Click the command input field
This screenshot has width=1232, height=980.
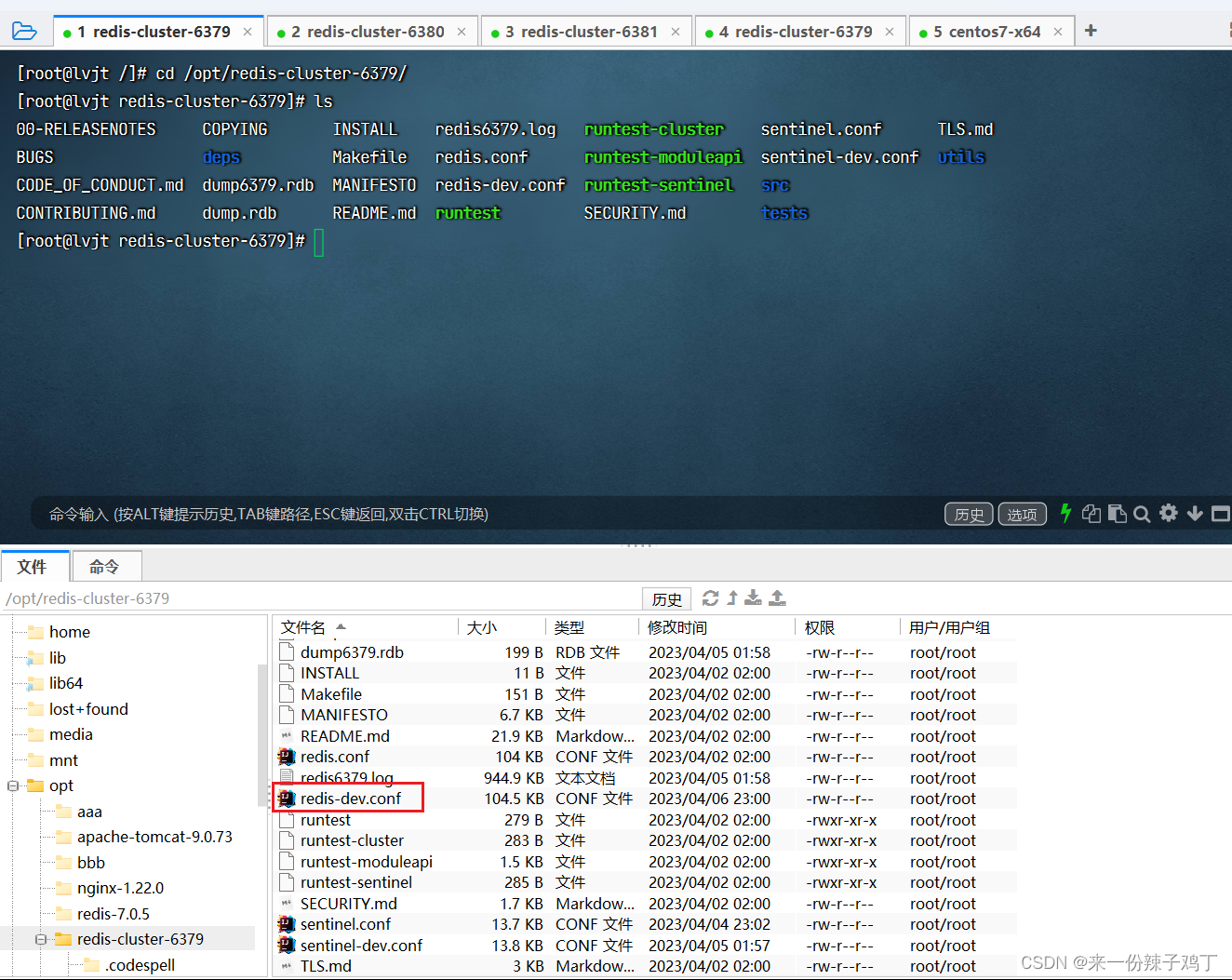[x=484, y=514]
